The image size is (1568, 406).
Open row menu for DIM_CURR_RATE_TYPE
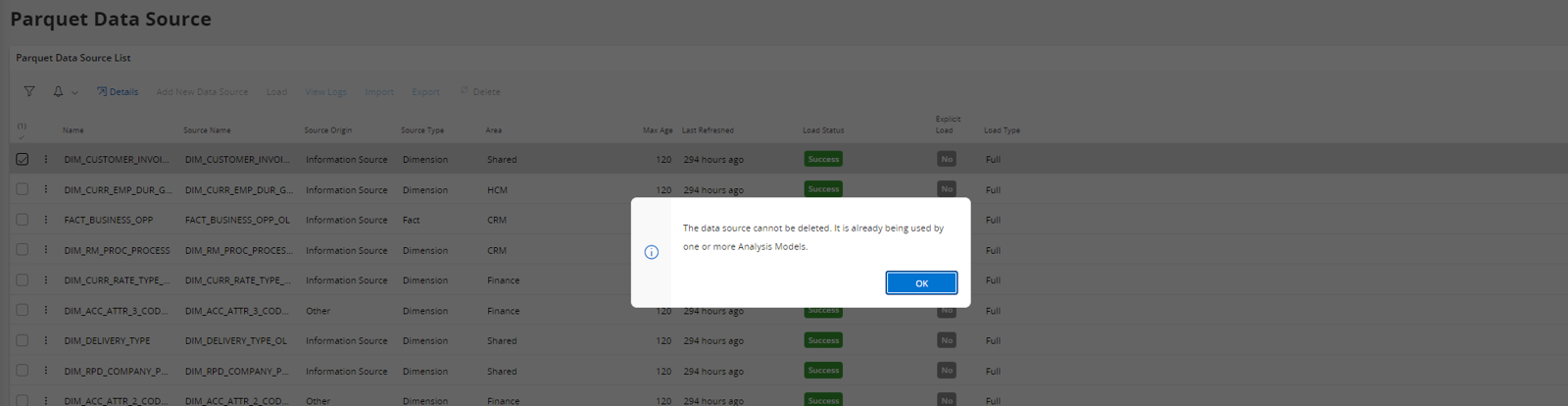[x=45, y=279]
